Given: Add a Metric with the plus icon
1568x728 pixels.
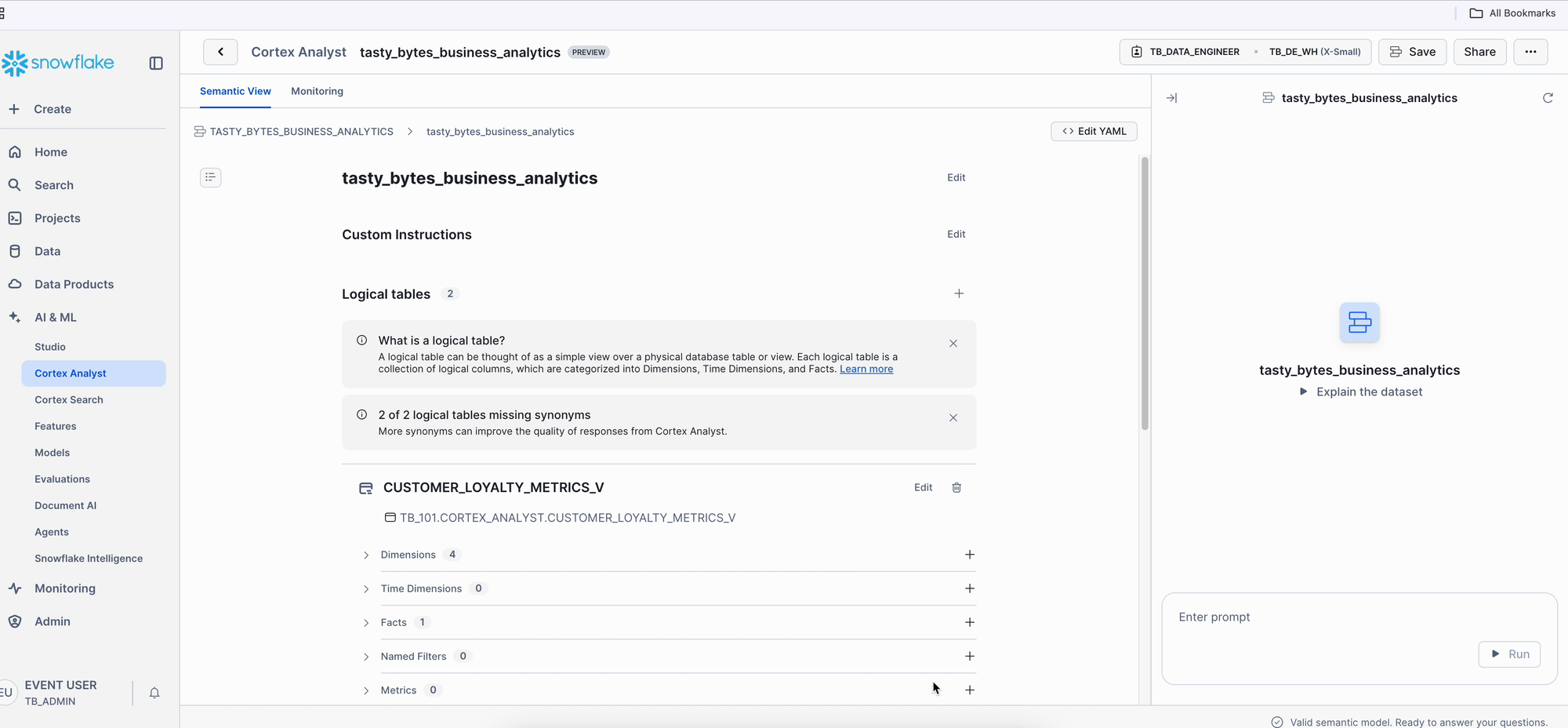Looking at the screenshot, I should 970,690.
